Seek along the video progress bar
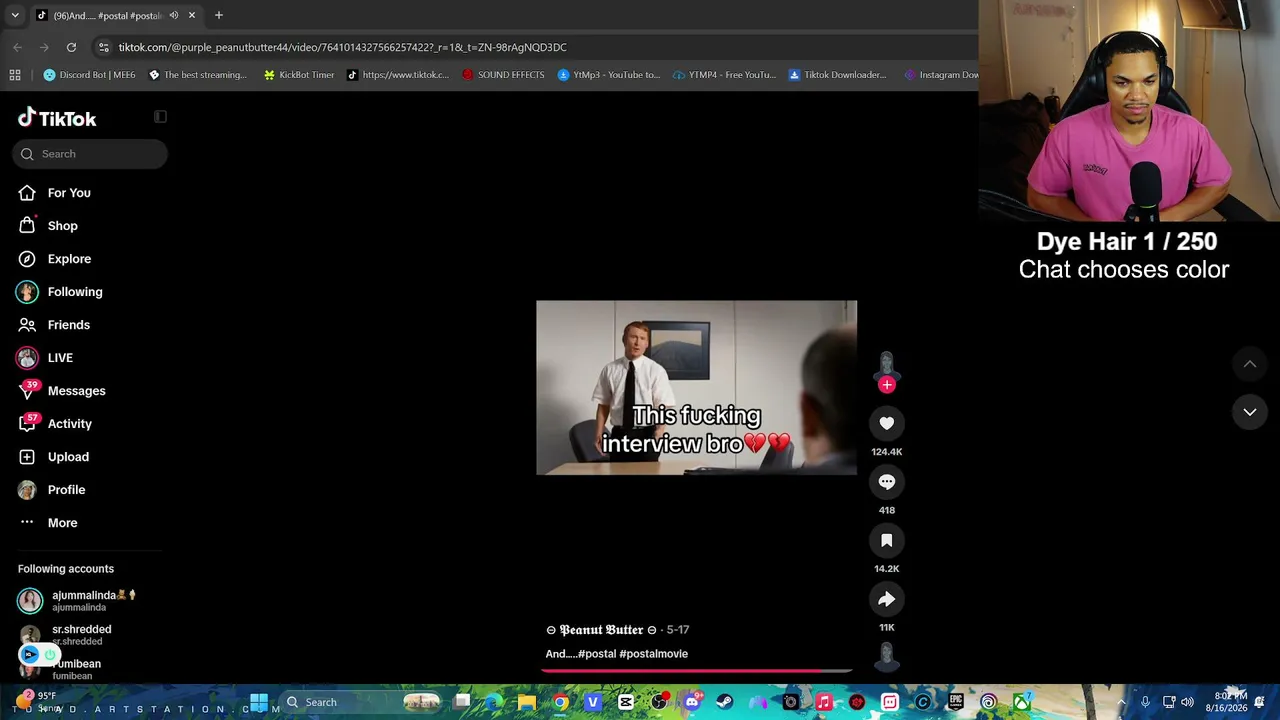The height and width of the screenshot is (720, 1280). click(697, 671)
